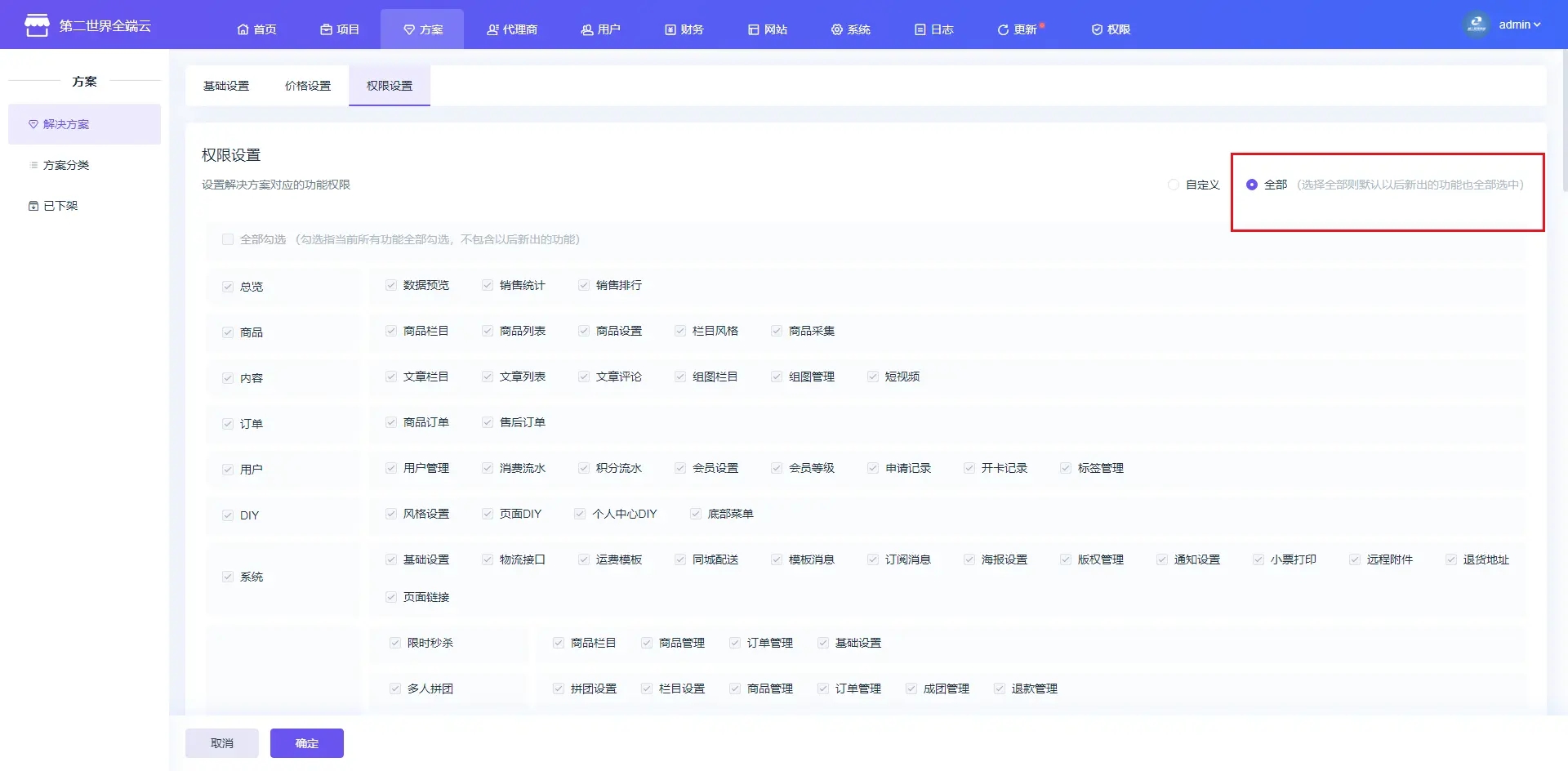This screenshot has height=771, width=1568.
Task: Switch to the 基础设置 tab
Action: tap(226, 86)
